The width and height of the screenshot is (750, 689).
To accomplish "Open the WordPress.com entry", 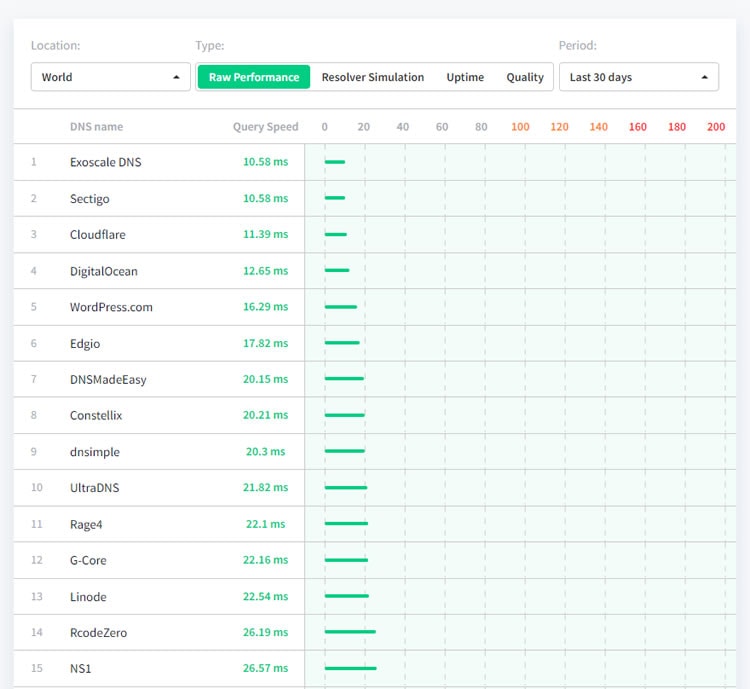I will point(111,307).
